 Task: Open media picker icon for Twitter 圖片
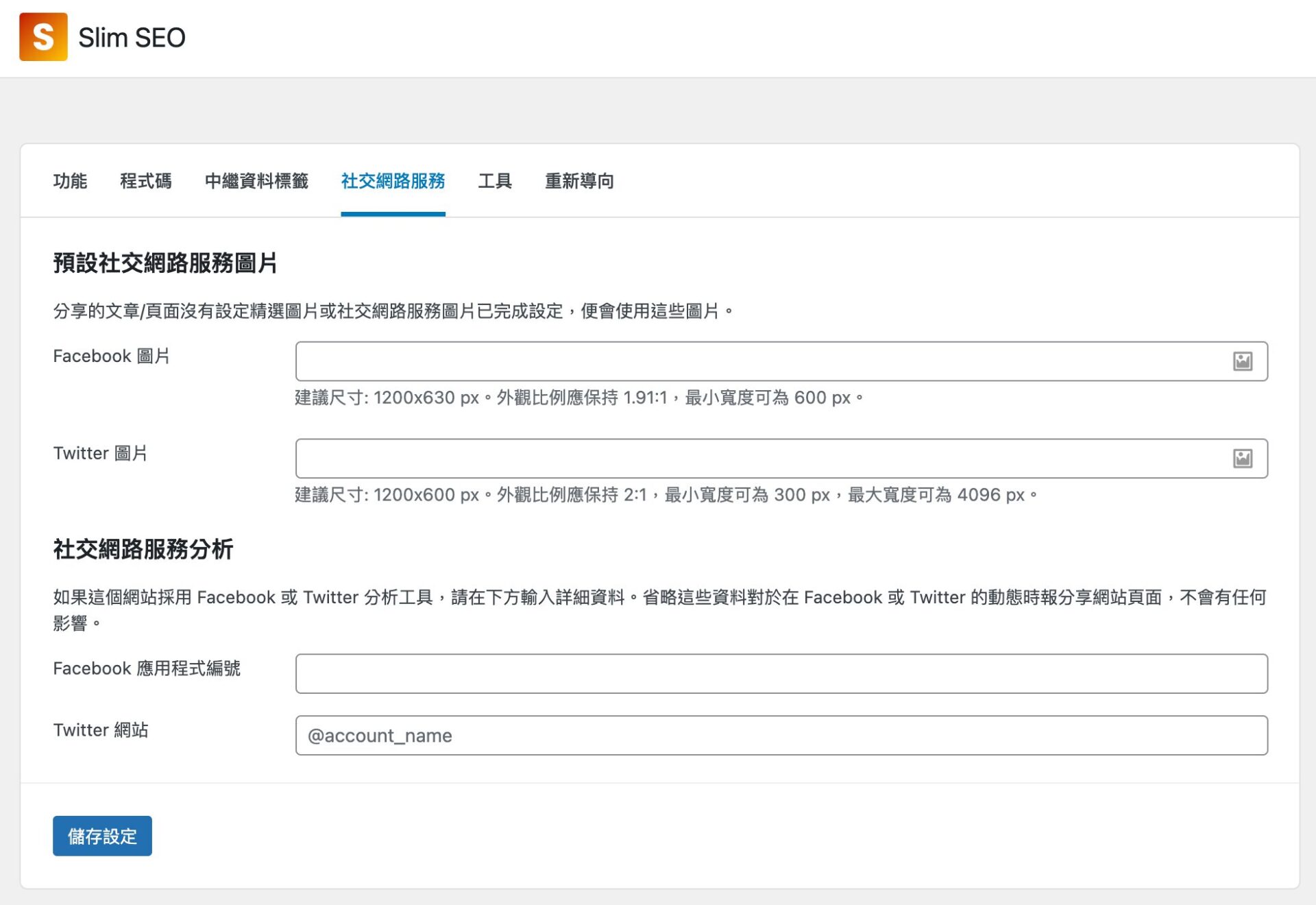pos(1242,459)
